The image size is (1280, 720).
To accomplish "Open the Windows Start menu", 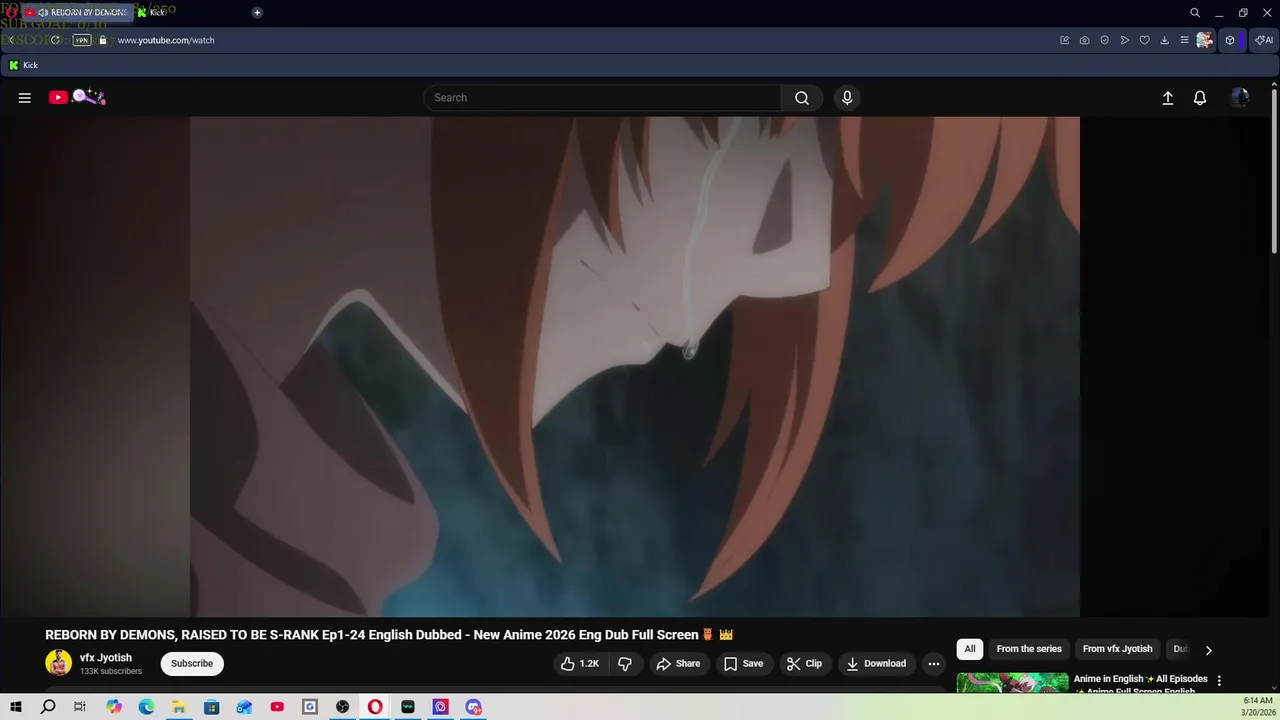I will 16,707.
